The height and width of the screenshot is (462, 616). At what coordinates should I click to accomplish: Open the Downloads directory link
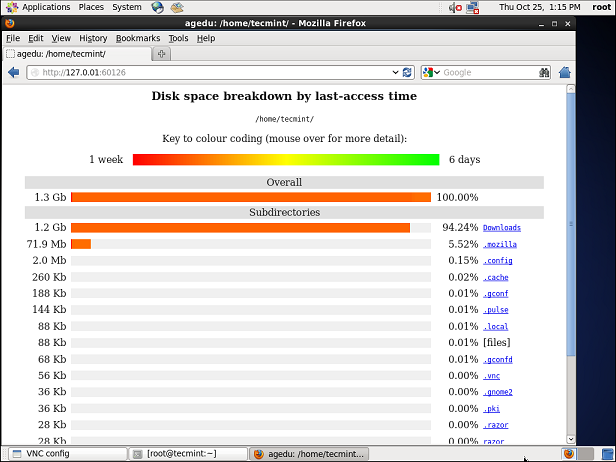pyautogui.click(x=502, y=228)
